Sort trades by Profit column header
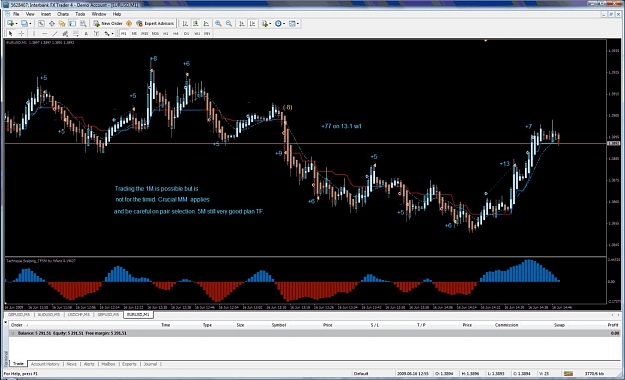 point(613,325)
